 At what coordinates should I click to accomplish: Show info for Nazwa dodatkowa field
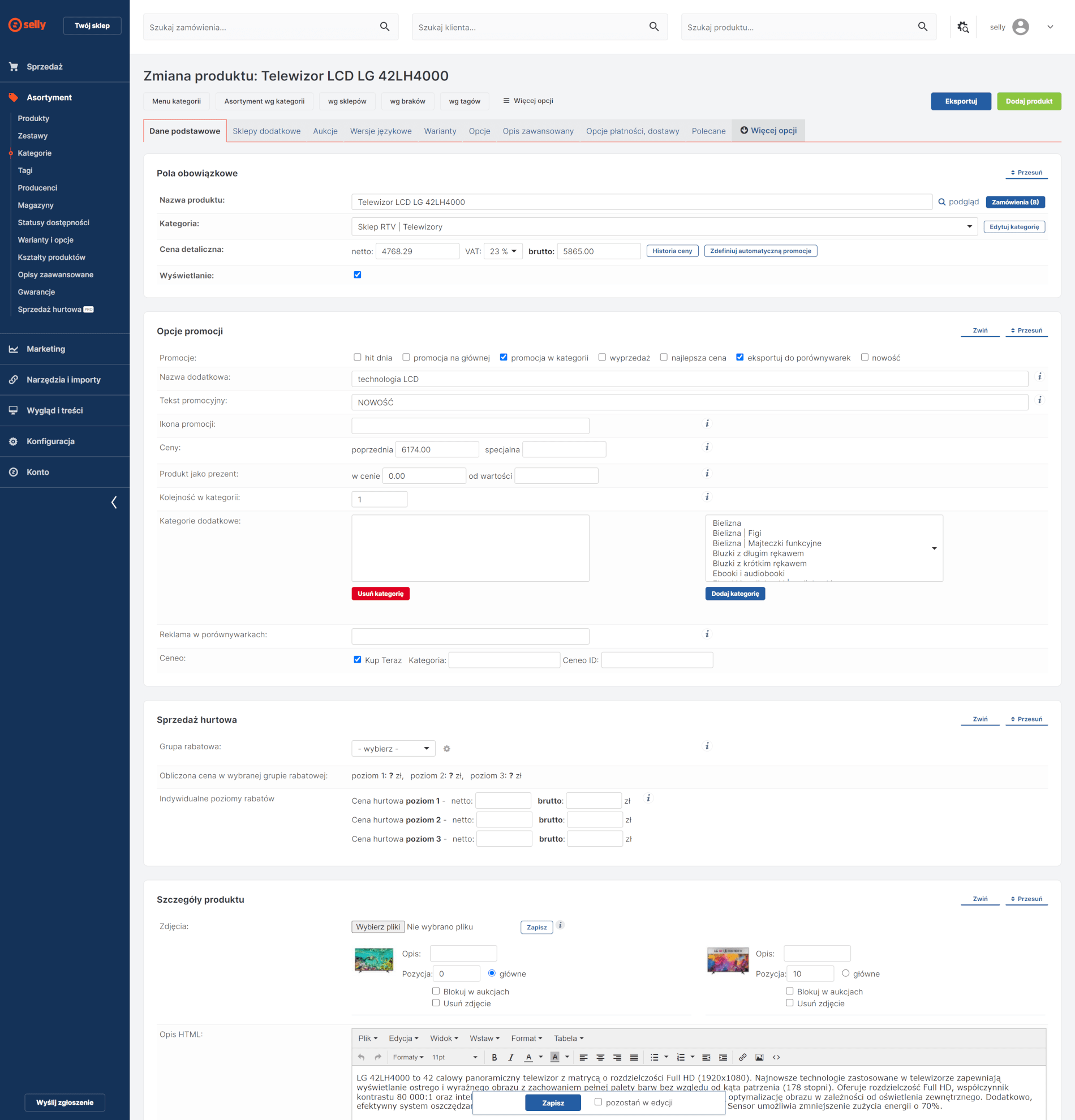pos(1039,376)
